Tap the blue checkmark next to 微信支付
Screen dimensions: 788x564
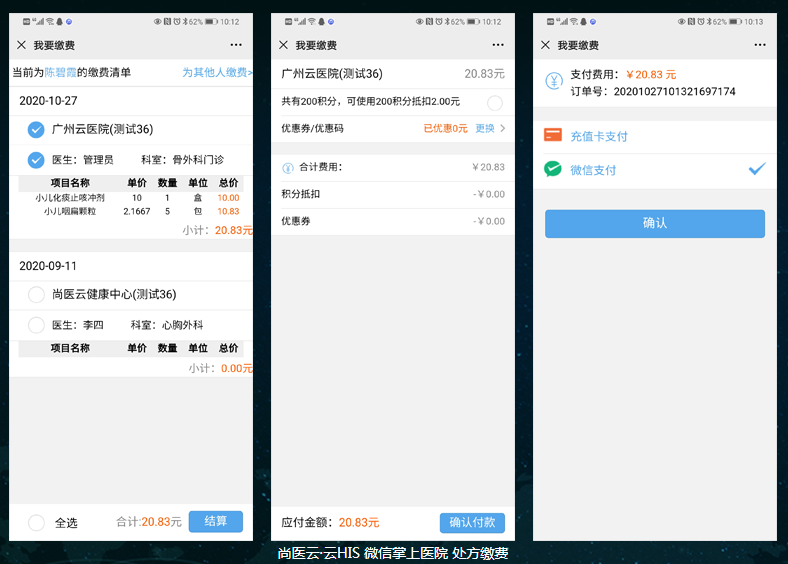(757, 169)
